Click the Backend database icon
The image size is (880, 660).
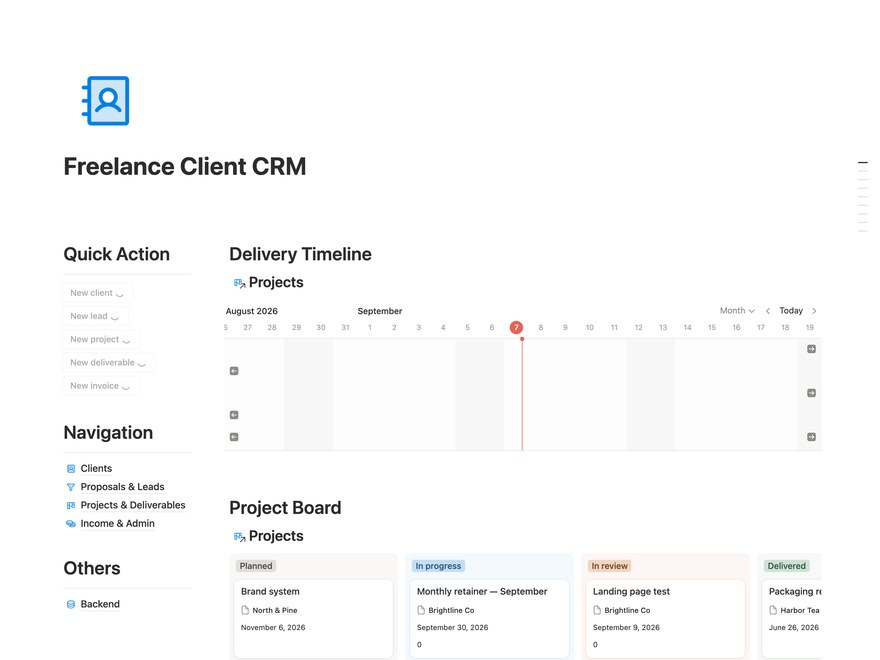coord(71,604)
